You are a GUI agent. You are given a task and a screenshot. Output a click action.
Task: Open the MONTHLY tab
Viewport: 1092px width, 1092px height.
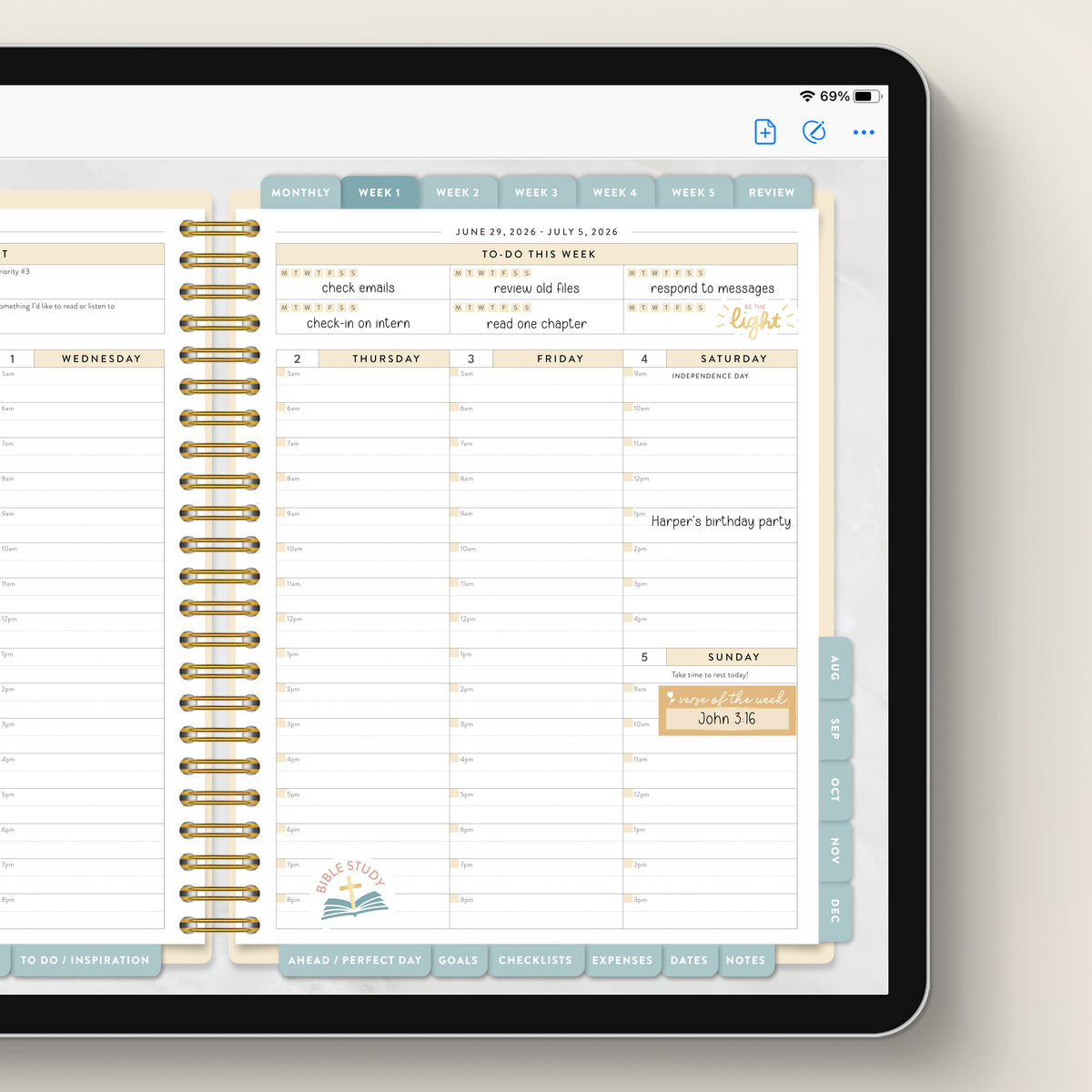pos(300,192)
